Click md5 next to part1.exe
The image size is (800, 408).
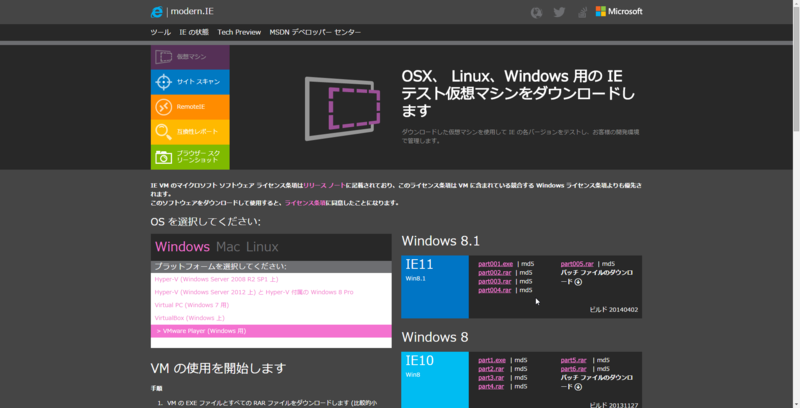(x=521, y=360)
